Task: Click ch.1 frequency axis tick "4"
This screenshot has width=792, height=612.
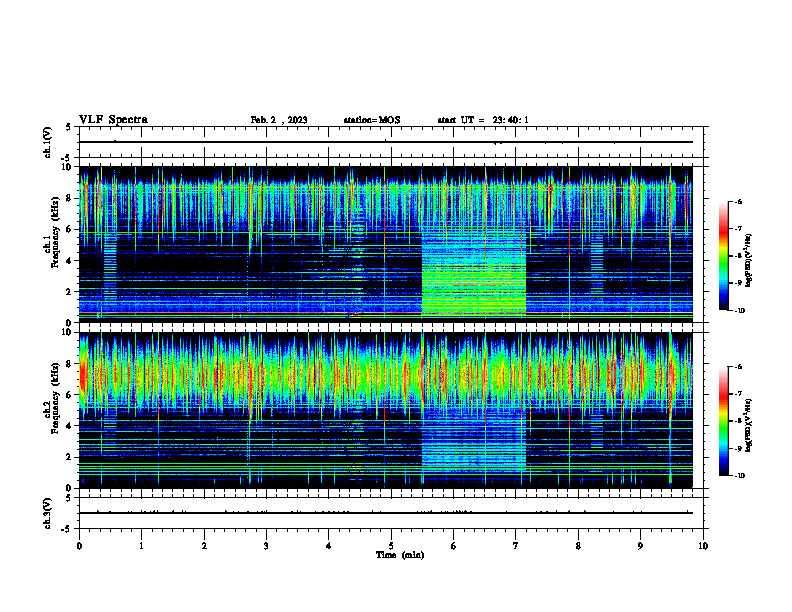Action: [69, 261]
